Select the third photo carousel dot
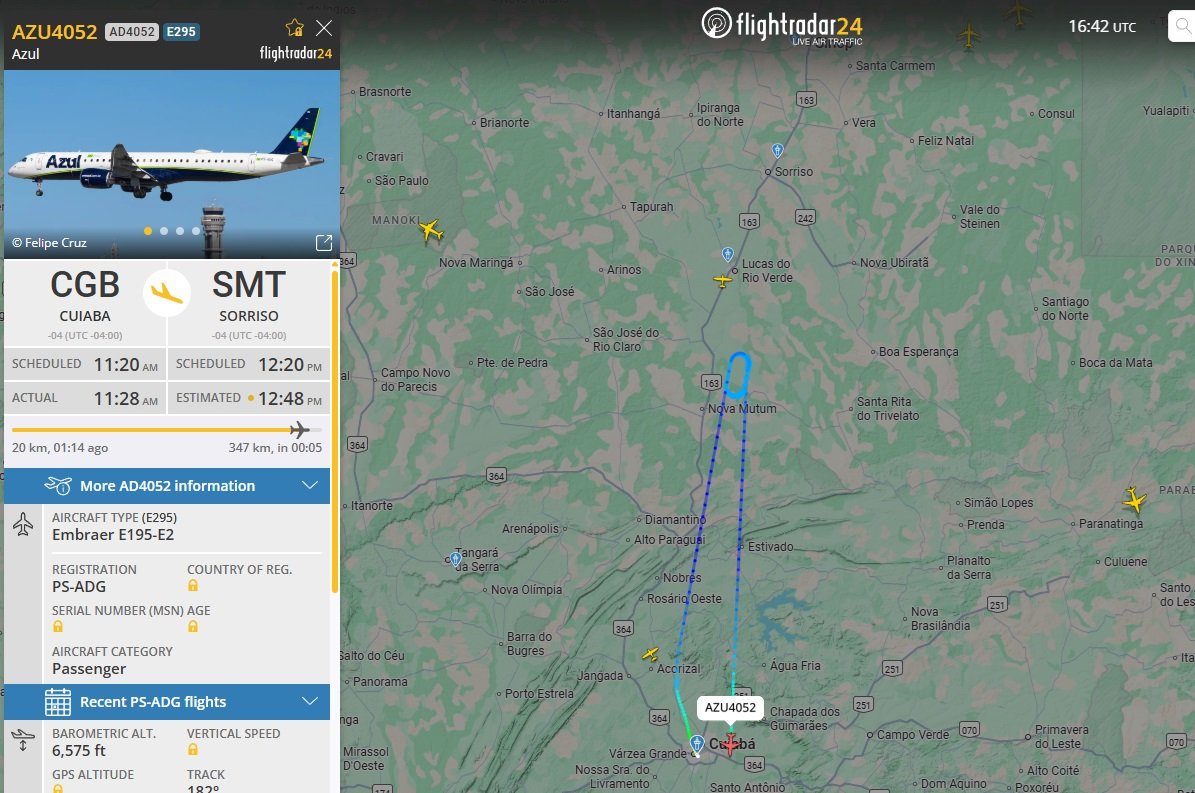The image size is (1195, 793). 180,231
